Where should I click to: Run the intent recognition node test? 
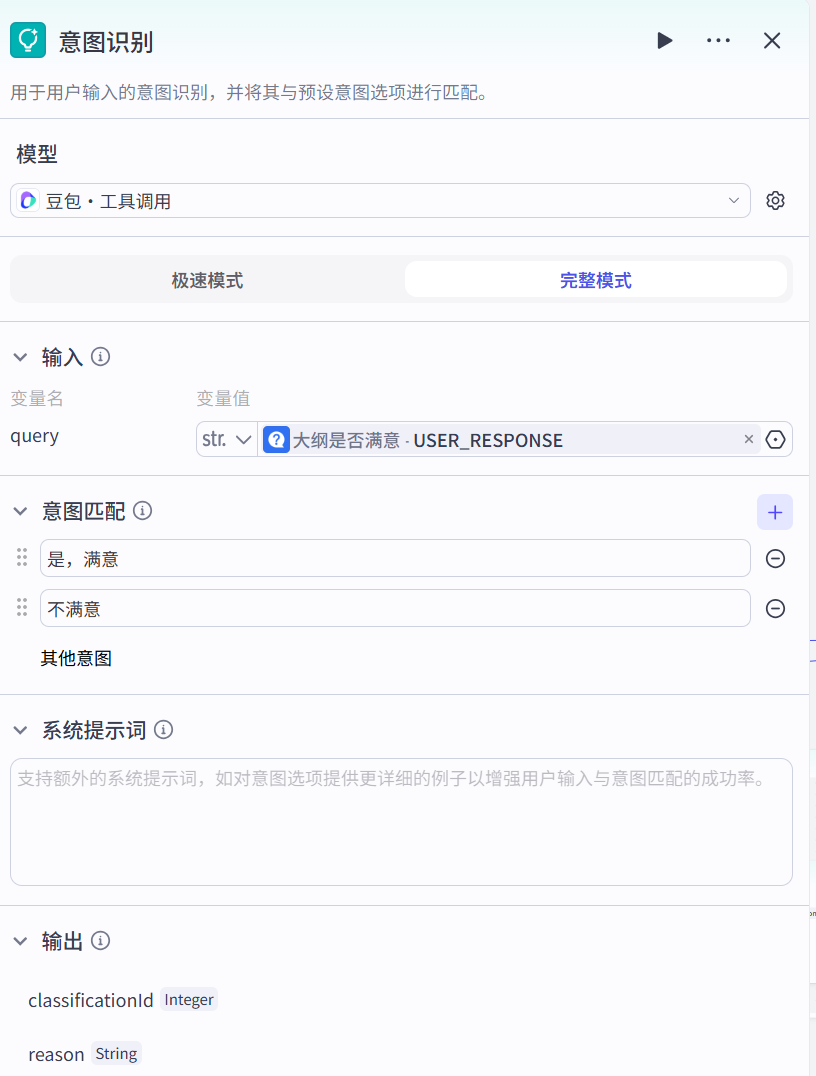[665, 40]
